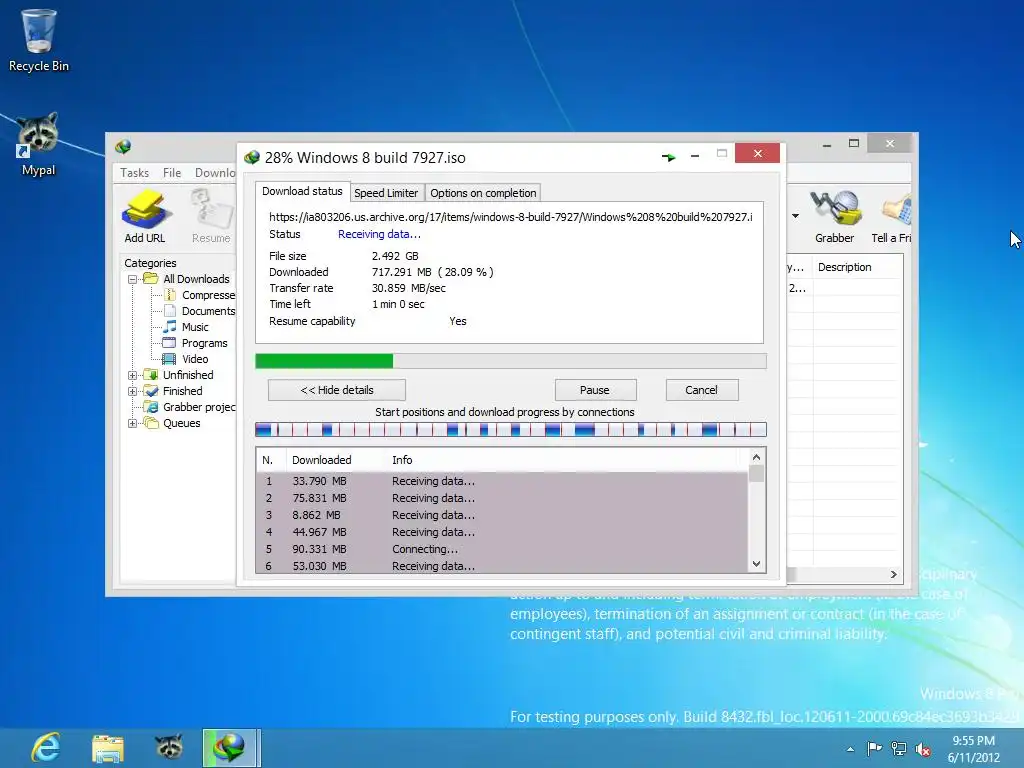1024x768 pixels.
Task: Select the Grabber projects tree item
Action: (190, 407)
